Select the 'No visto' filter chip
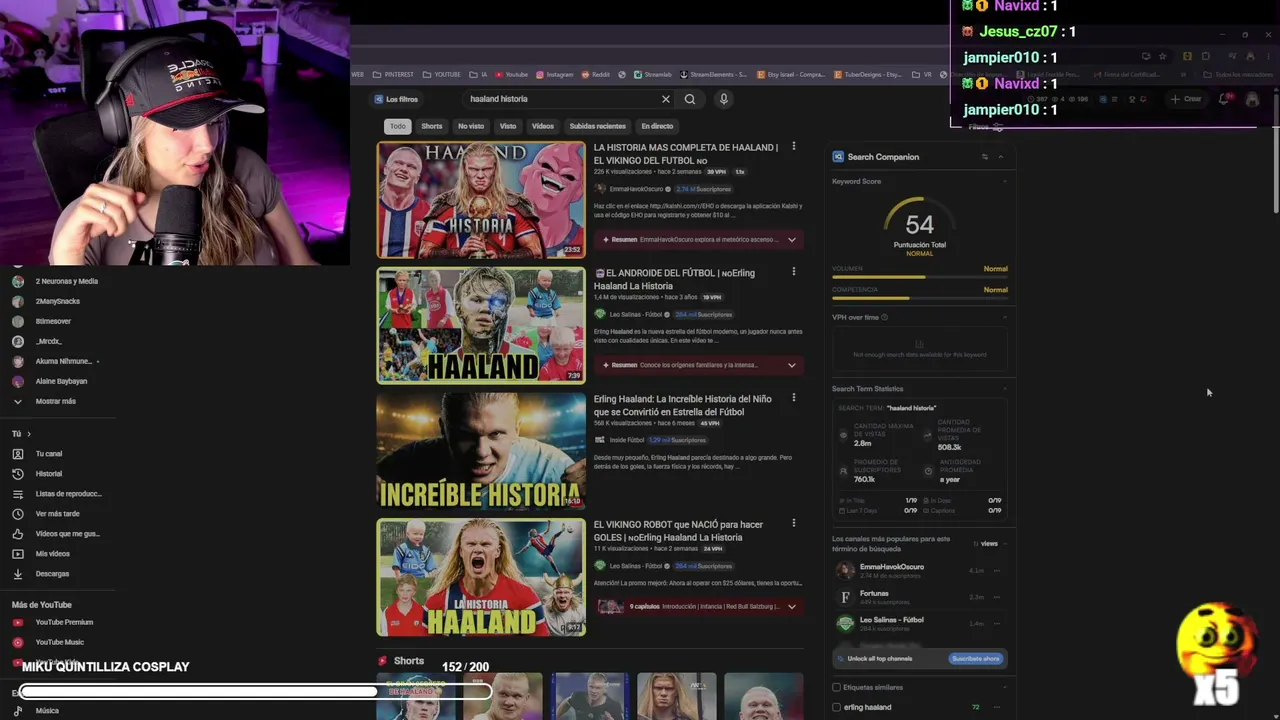Viewport: 1280px width, 720px height. tap(471, 126)
